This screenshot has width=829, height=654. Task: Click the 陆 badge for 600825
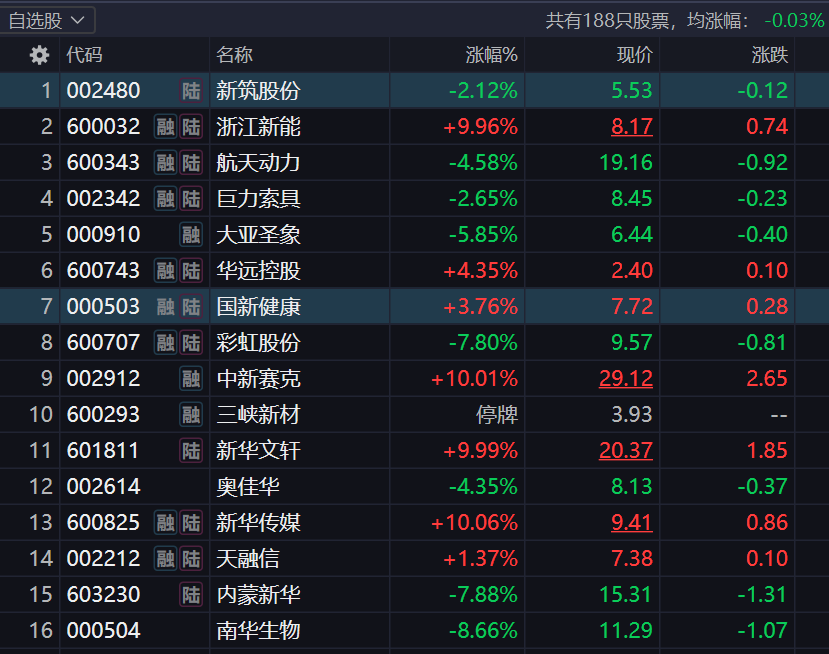pos(191,523)
